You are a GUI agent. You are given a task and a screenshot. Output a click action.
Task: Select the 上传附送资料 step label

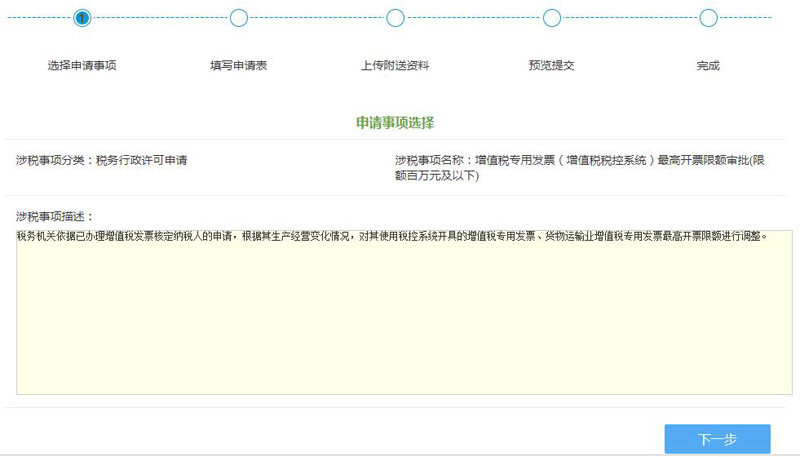pos(395,65)
